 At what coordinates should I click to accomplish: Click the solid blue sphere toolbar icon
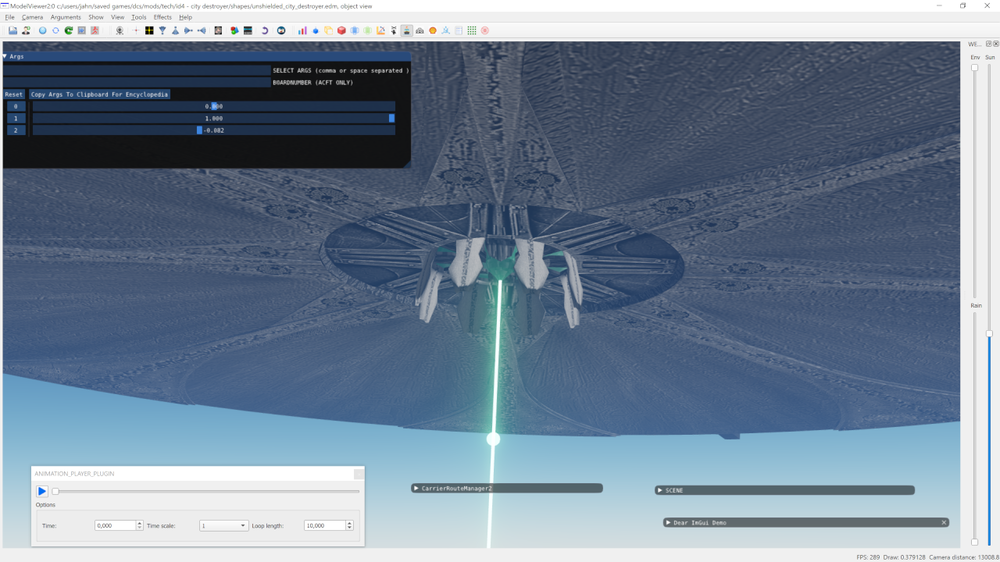43,31
